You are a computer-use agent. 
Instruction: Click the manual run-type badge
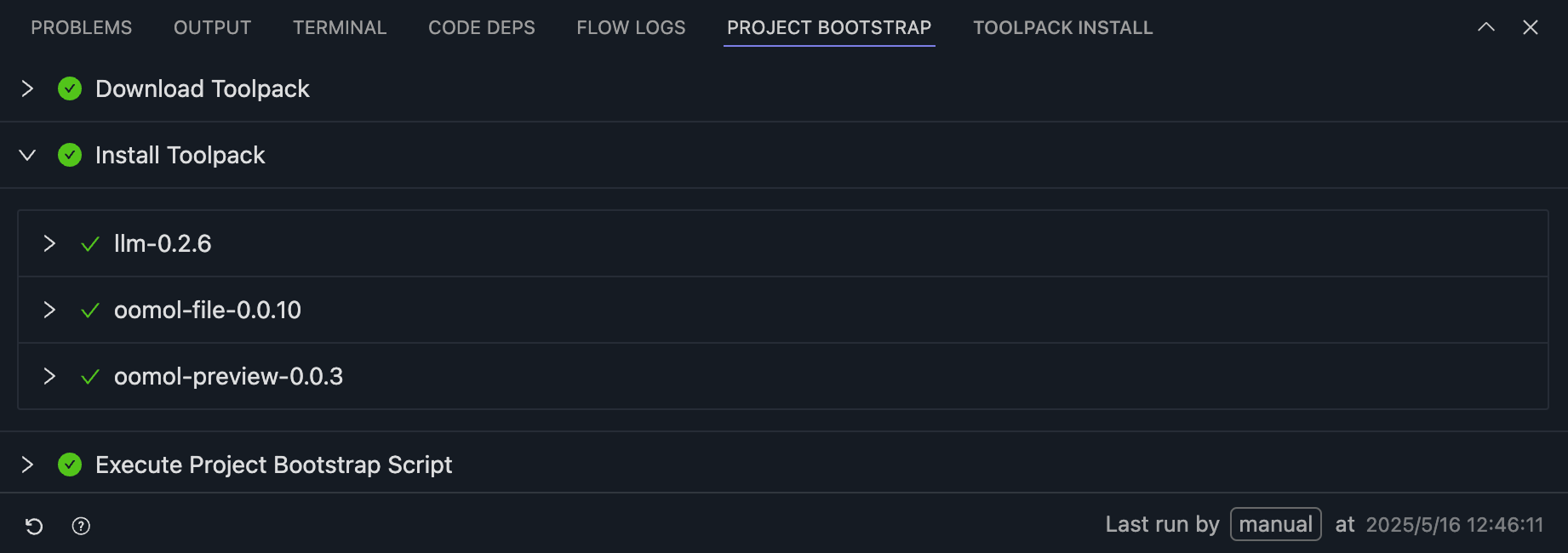tap(1275, 524)
